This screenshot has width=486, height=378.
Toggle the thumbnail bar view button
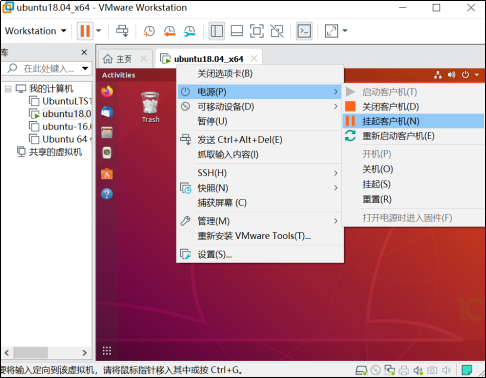tap(237, 31)
